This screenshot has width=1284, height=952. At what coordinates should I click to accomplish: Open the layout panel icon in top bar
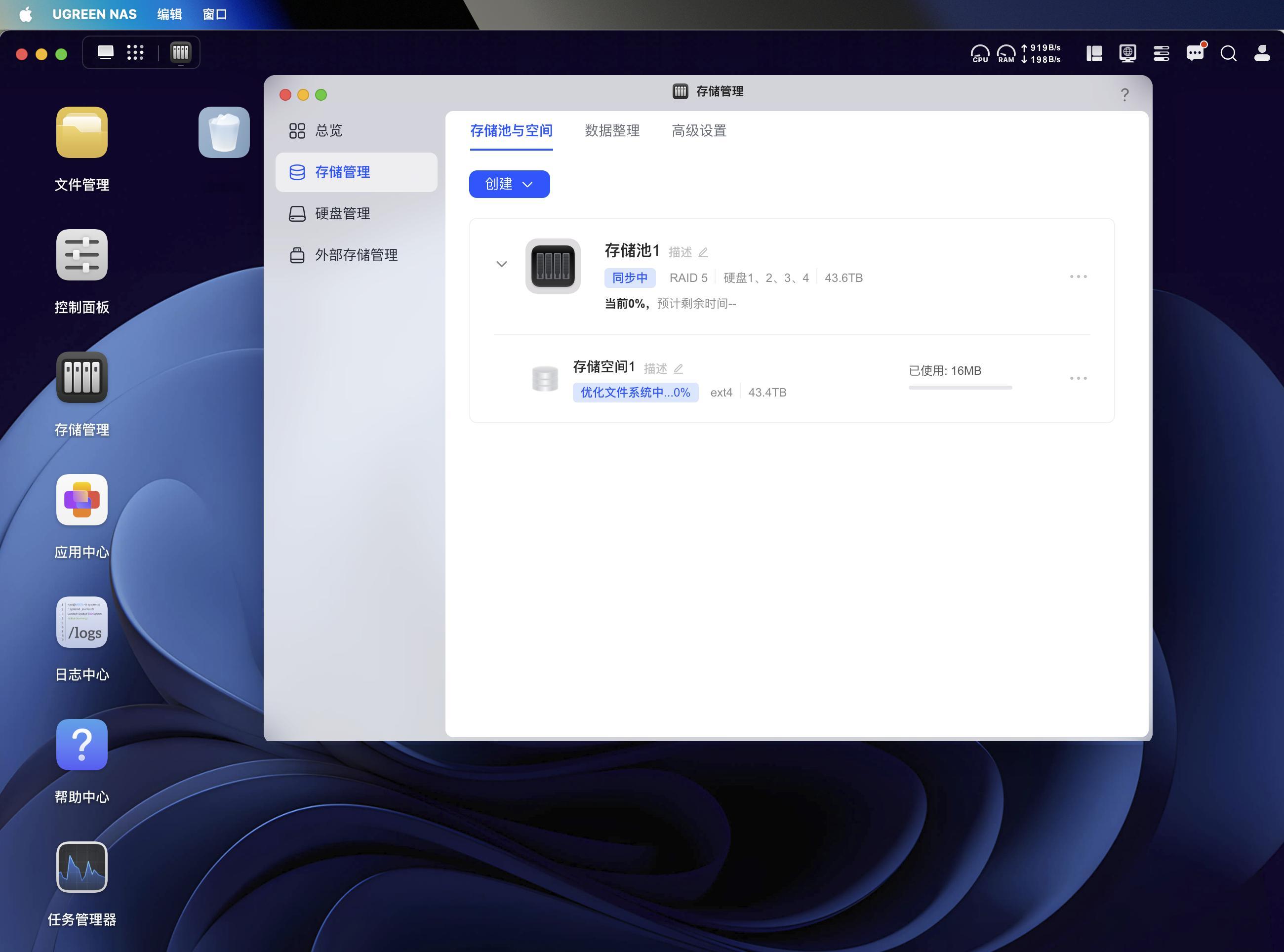(x=1094, y=54)
